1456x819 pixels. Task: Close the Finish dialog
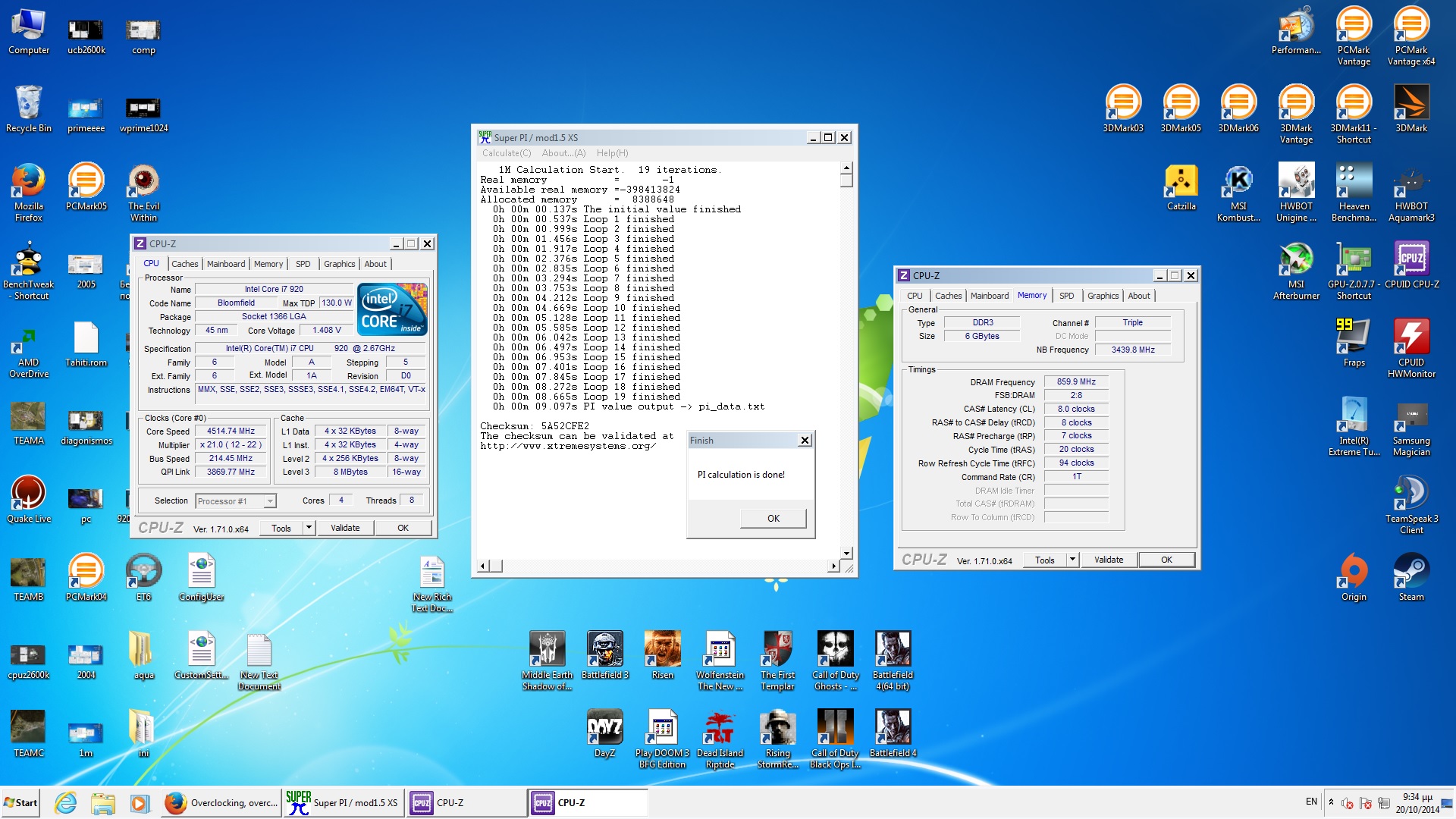[805, 440]
